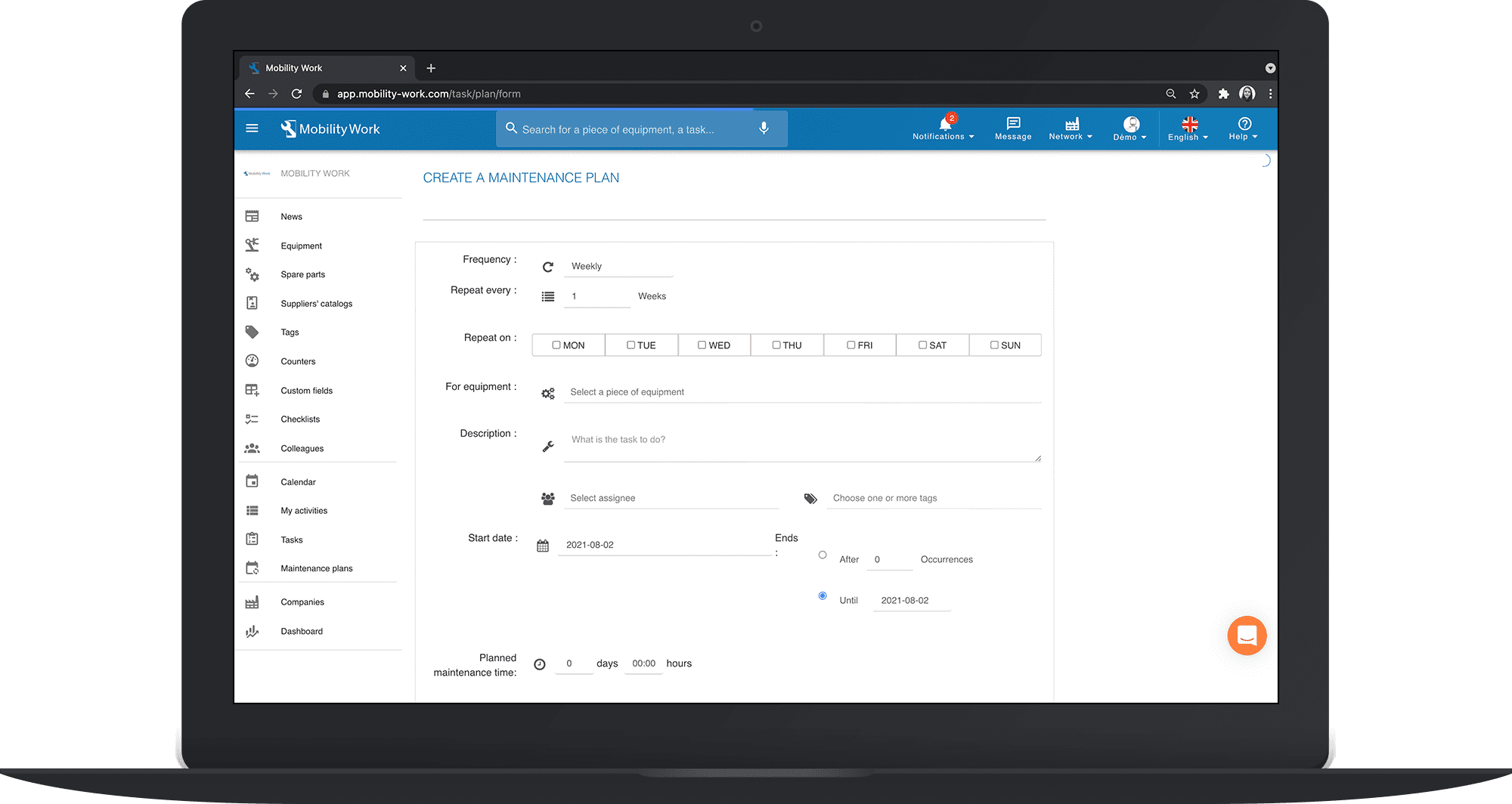
Task: Click the microphone icon in the search bar
Action: pyautogui.click(x=764, y=128)
